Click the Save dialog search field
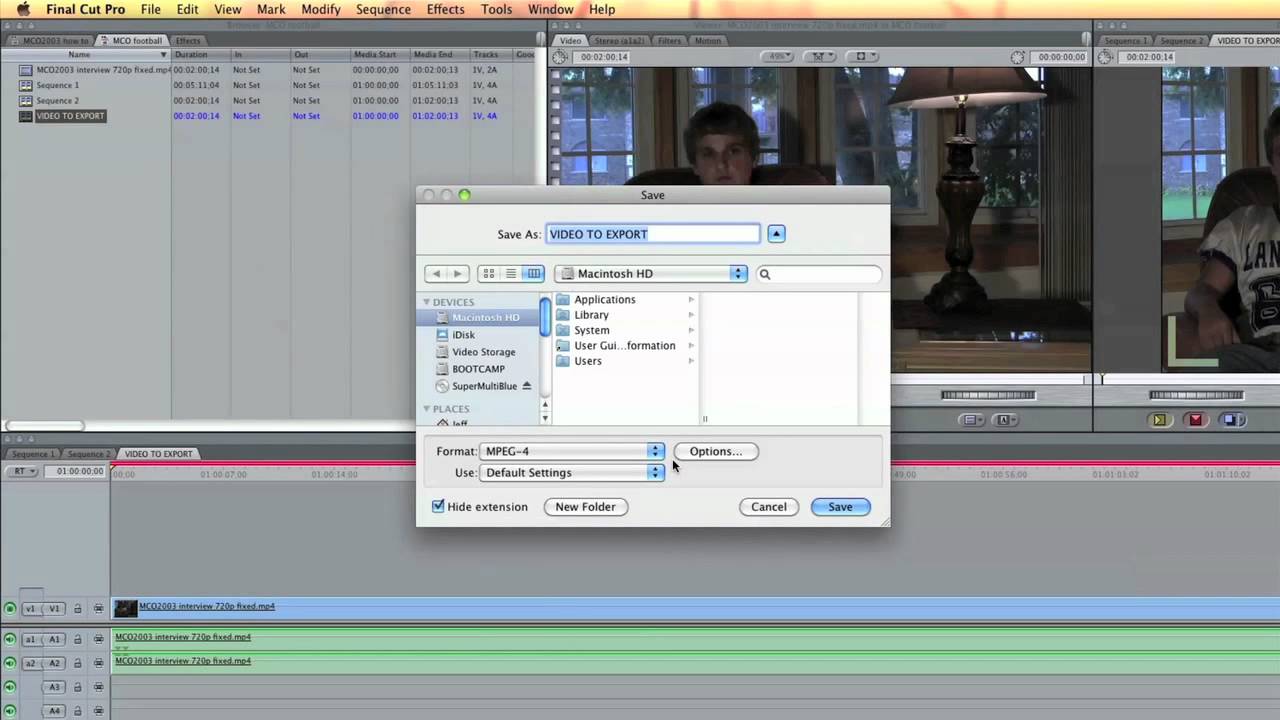The height and width of the screenshot is (720, 1280). (819, 274)
